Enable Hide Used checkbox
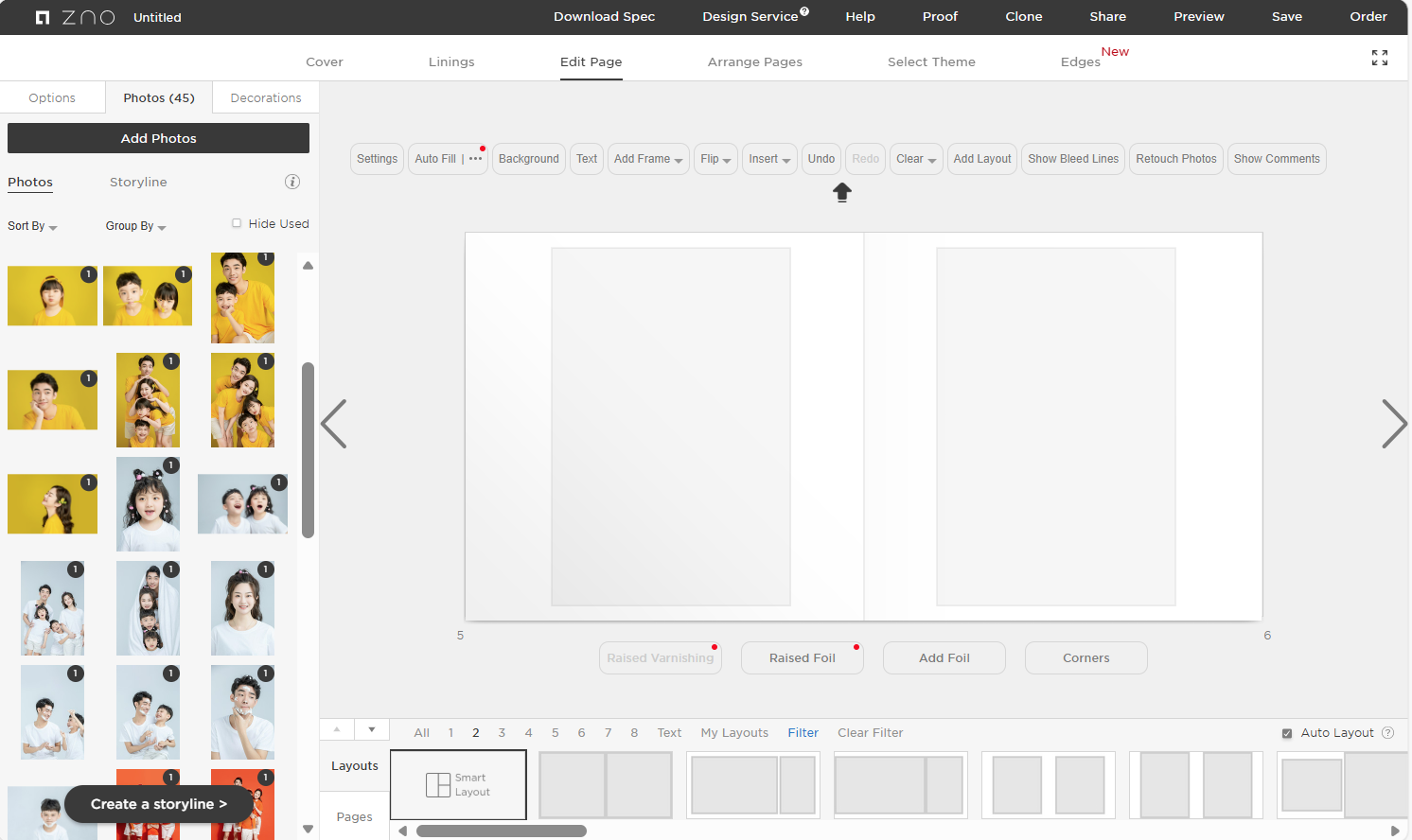Viewport: 1412px width, 840px height. 237,223
